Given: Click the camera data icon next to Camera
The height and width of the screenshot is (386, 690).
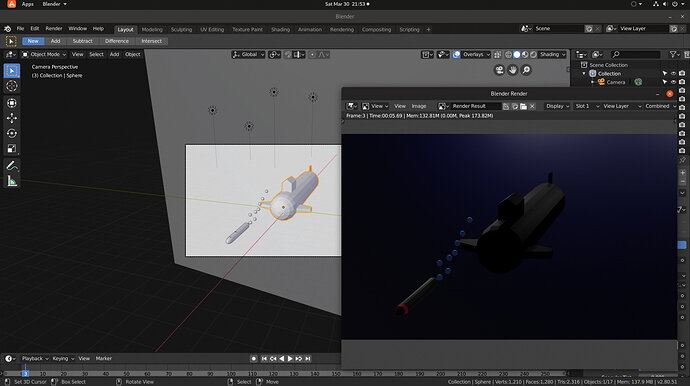Looking at the screenshot, I should point(638,82).
